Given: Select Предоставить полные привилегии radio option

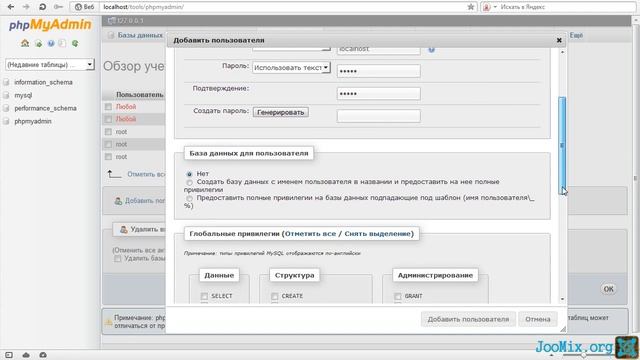Looking at the screenshot, I should 189,198.
